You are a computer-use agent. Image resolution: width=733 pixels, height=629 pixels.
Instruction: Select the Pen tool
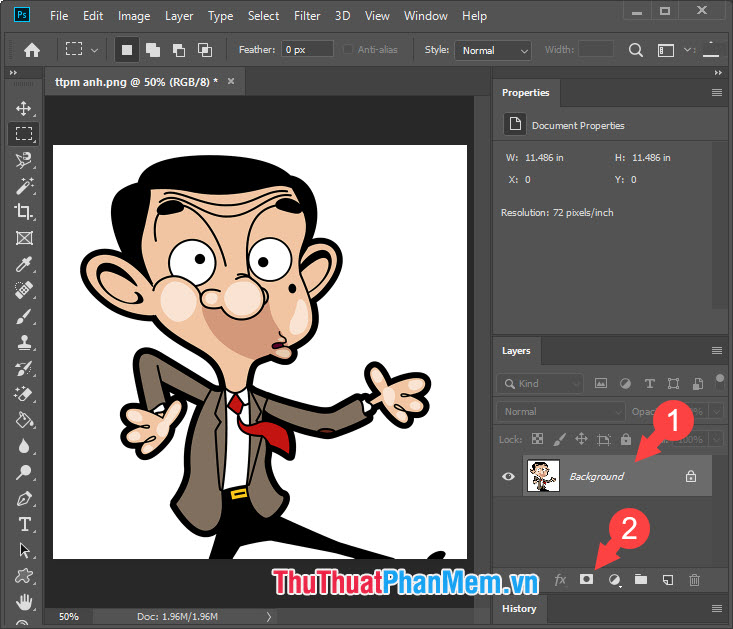click(x=23, y=499)
